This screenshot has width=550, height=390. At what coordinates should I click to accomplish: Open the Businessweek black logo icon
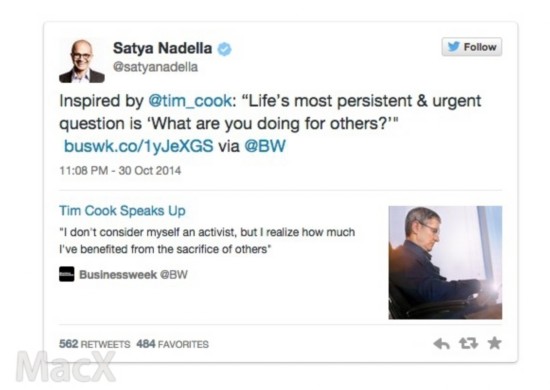tap(67, 274)
